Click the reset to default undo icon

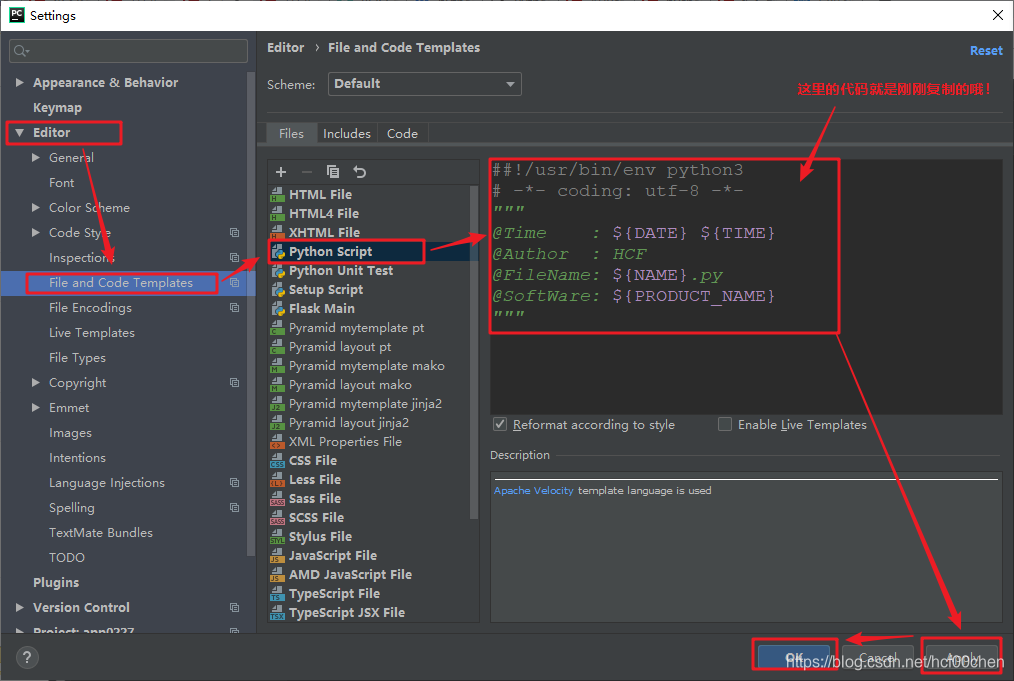[x=360, y=171]
